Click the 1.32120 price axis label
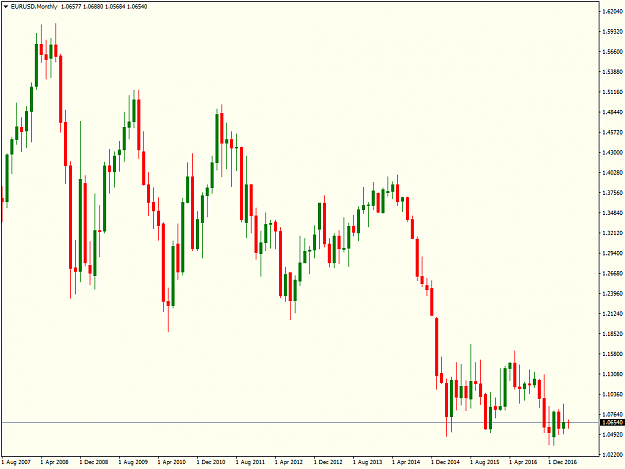The width and height of the screenshot is (625, 469). pyautogui.click(x=613, y=233)
